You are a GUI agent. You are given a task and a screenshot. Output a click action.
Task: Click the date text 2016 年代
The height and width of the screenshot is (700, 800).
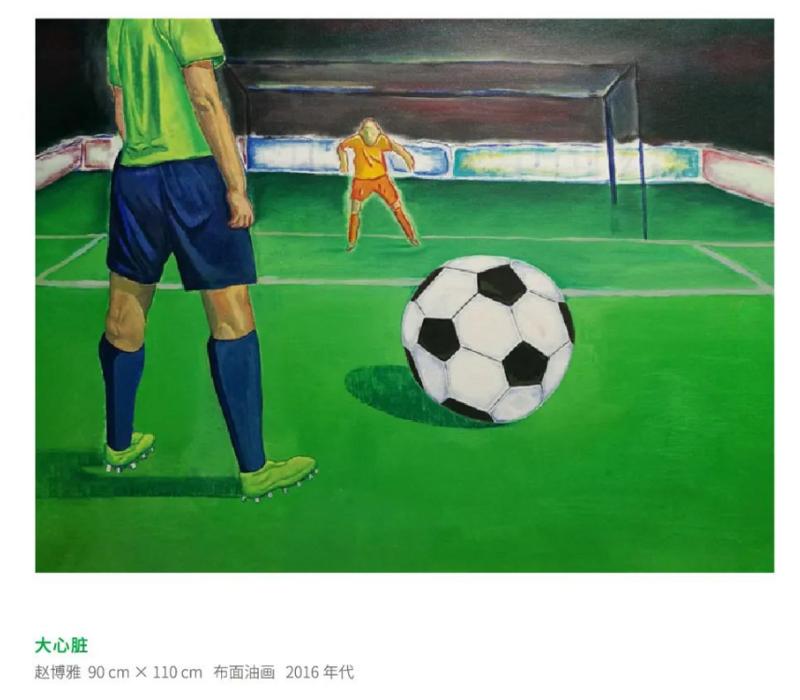320,672
